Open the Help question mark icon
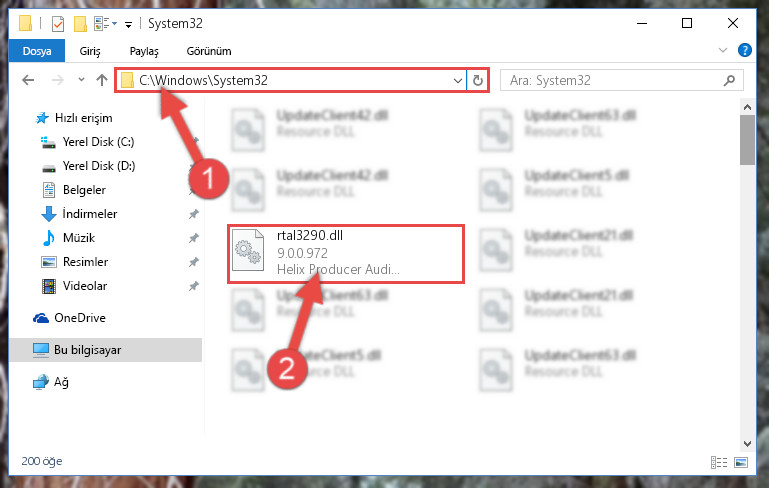 [x=744, y=50]
